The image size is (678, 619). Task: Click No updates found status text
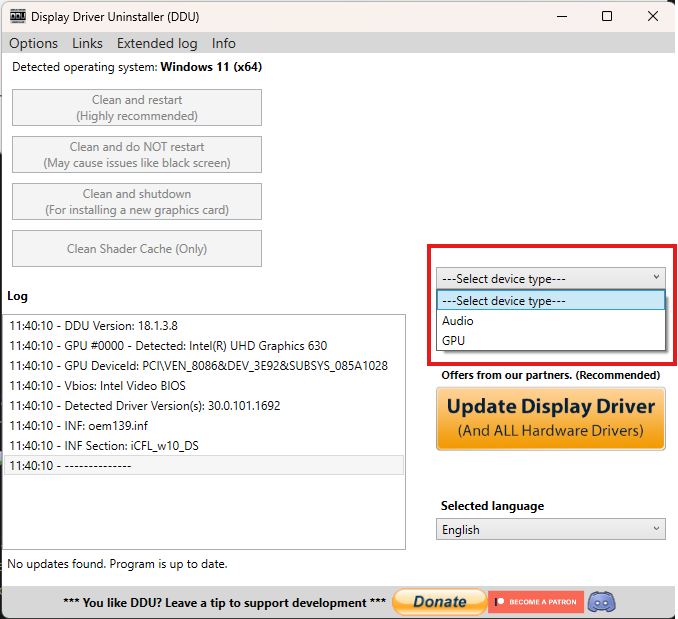tap(117, 564)
